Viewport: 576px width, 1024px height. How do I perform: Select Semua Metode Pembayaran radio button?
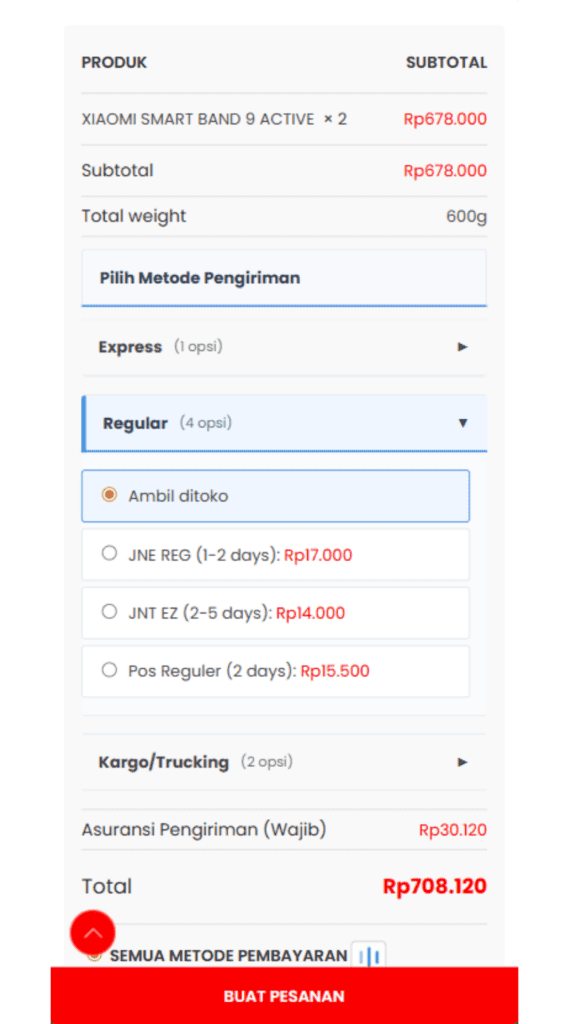coord(95,955)
